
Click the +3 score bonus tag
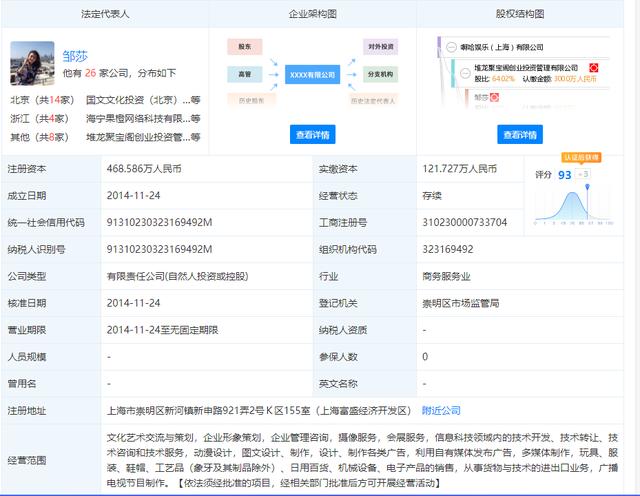pos(584,175)
